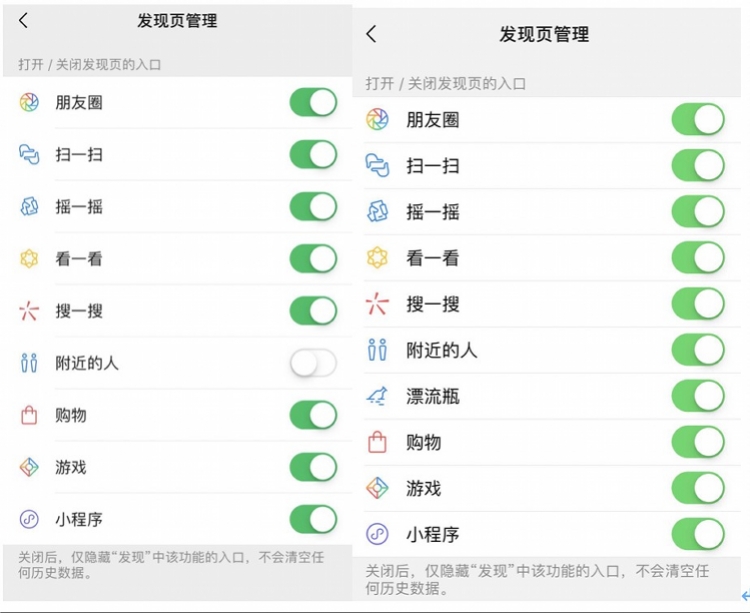This screenshot has width=750, height=613.
Task: Tap the 看一看 icon in right panel
Action: click(x=377, y=258)
